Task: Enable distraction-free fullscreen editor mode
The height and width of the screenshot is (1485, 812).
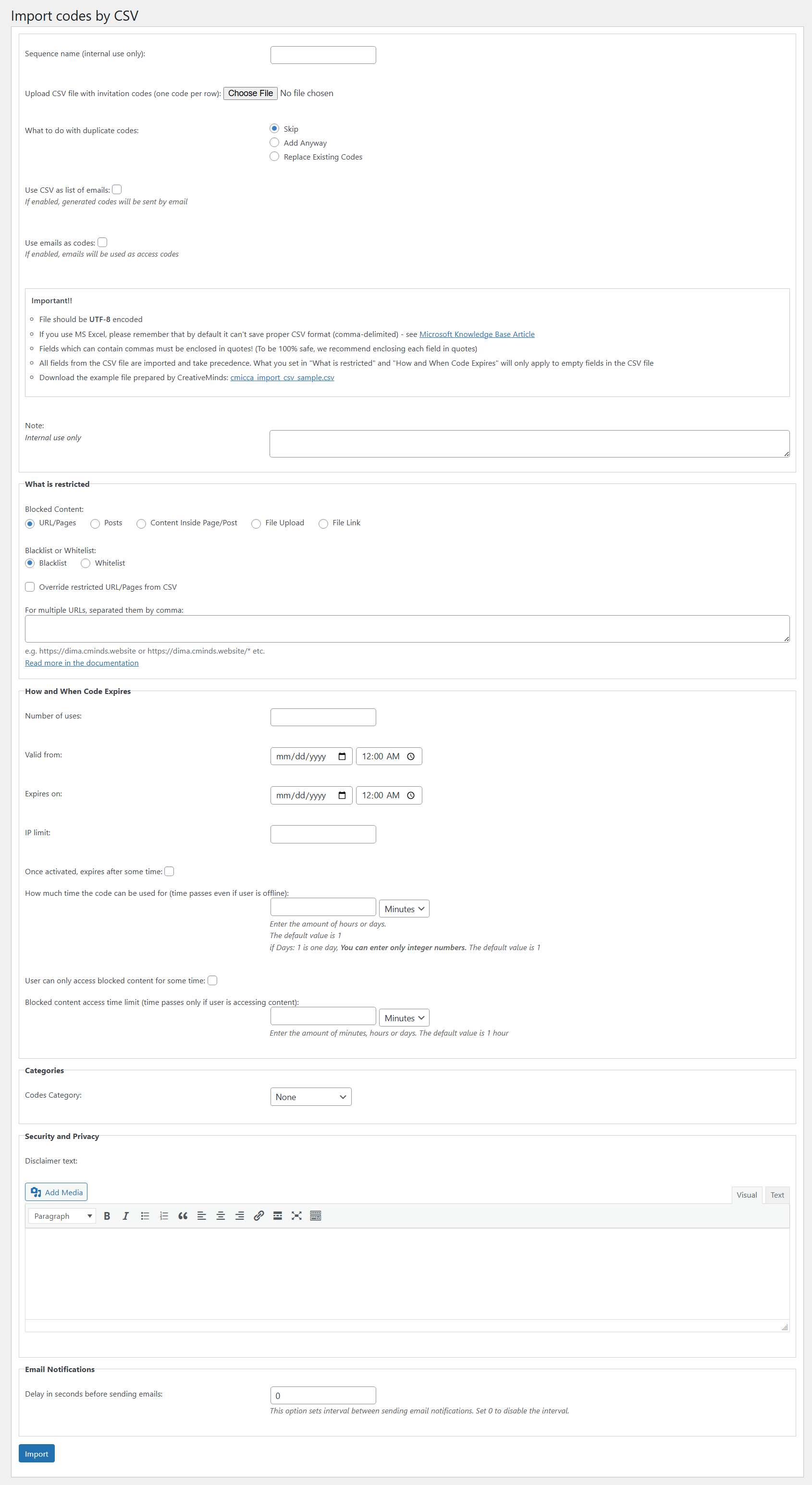Action: (296, 1216)
